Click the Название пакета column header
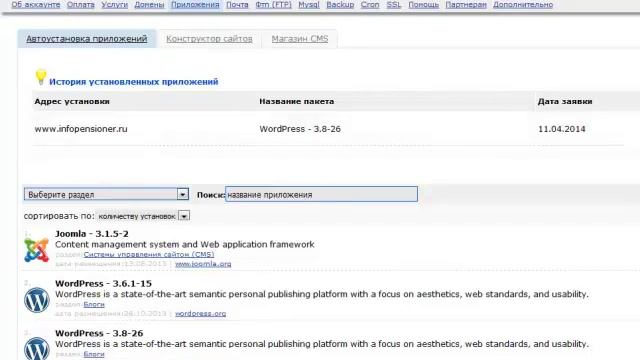640x360 pixels. (x=296, y=102)
